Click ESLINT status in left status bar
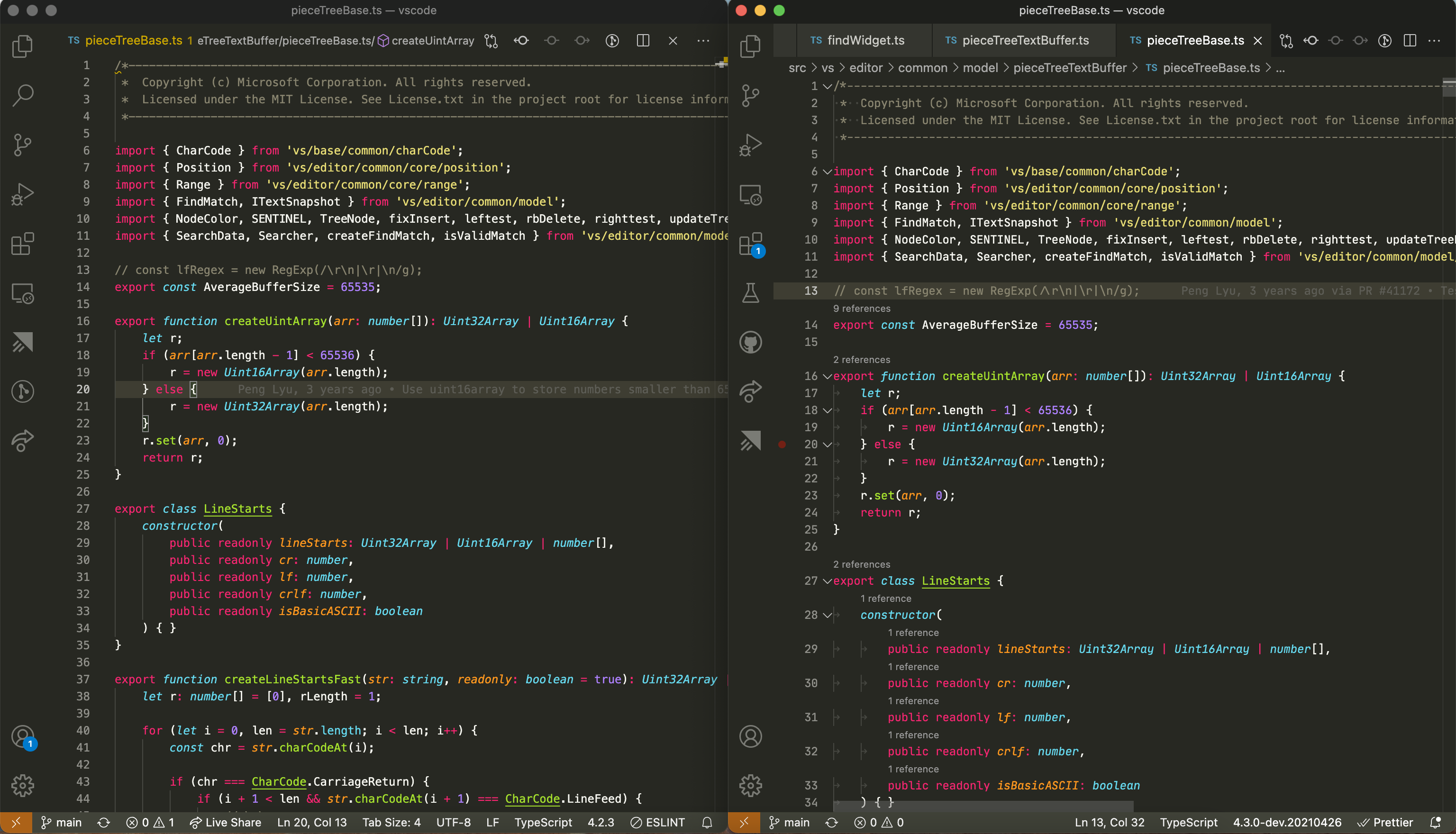This screenshot has width=1456, height=834. [x=657, y=823]
